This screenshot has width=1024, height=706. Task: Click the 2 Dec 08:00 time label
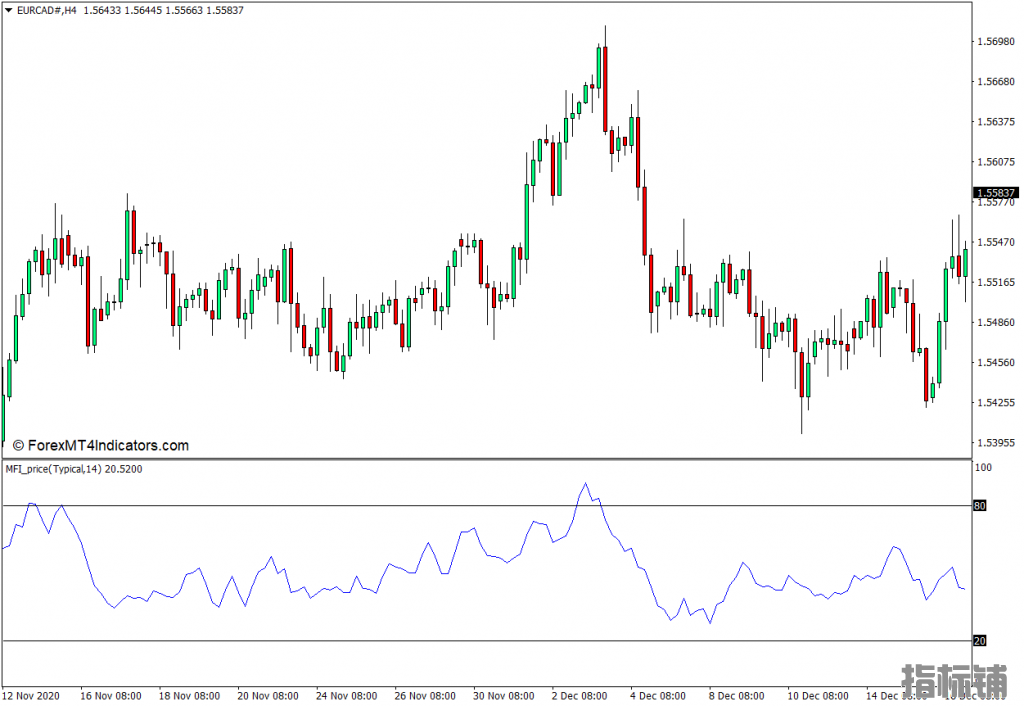[580, 696]
